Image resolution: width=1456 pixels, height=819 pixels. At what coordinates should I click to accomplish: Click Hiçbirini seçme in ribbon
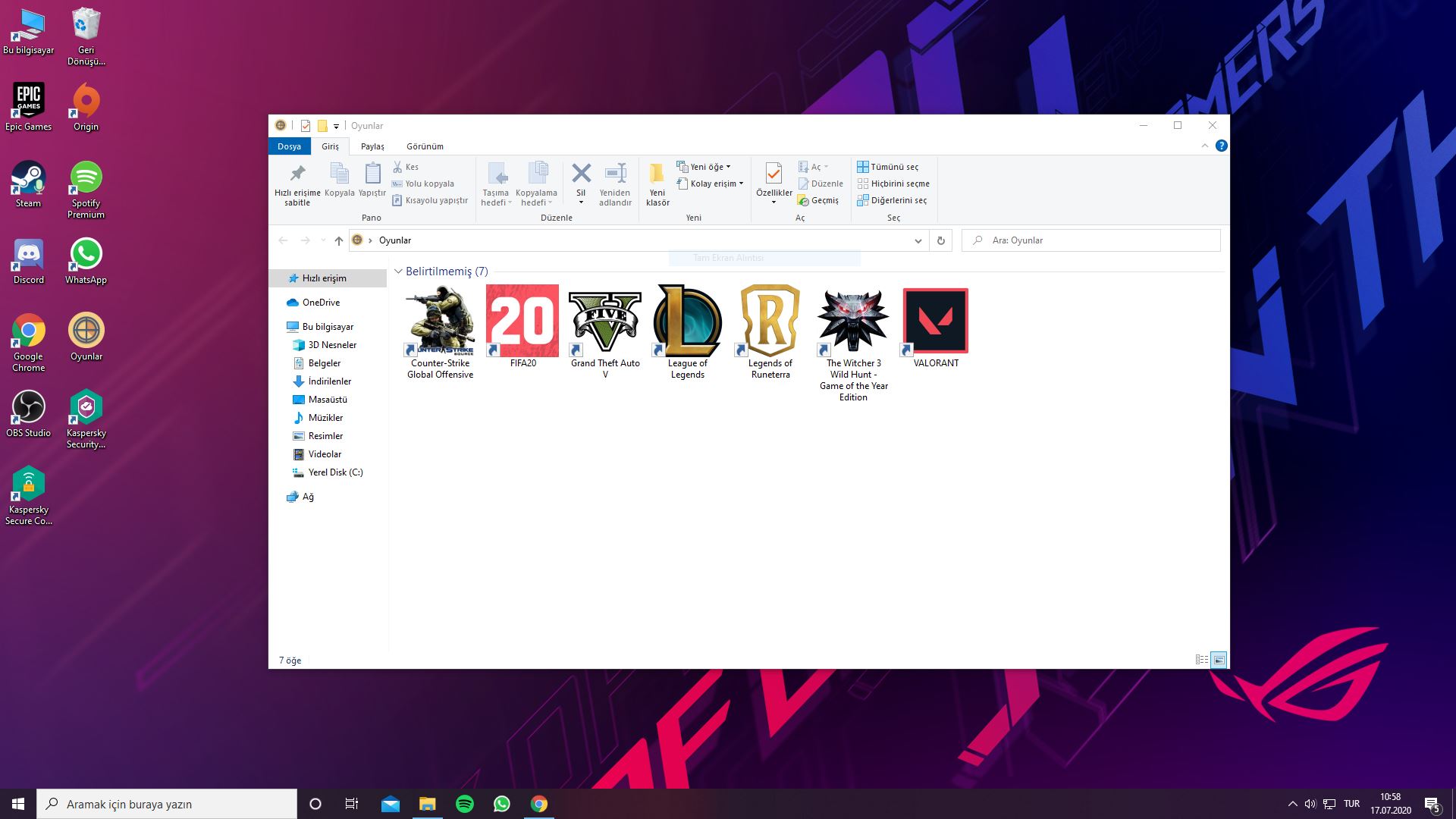(893, 184)
